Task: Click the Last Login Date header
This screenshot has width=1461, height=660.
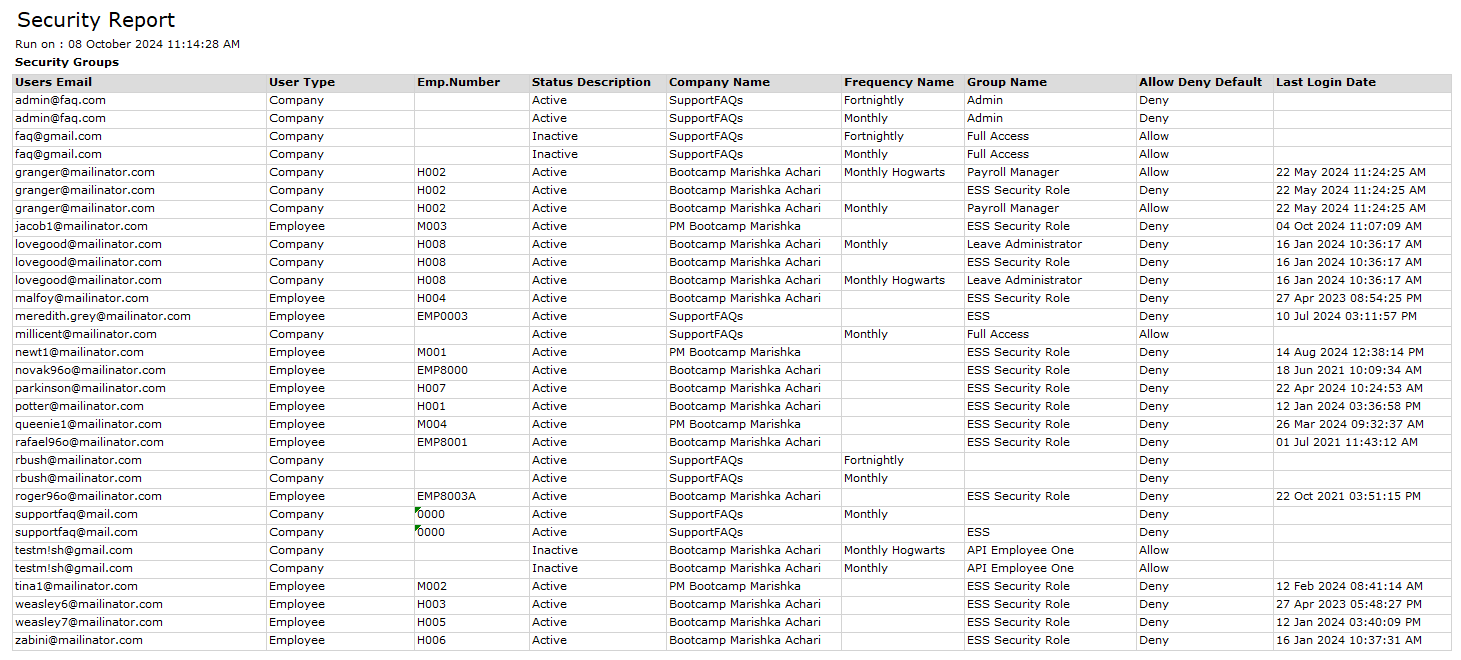Action: (x=1325, y=83)
